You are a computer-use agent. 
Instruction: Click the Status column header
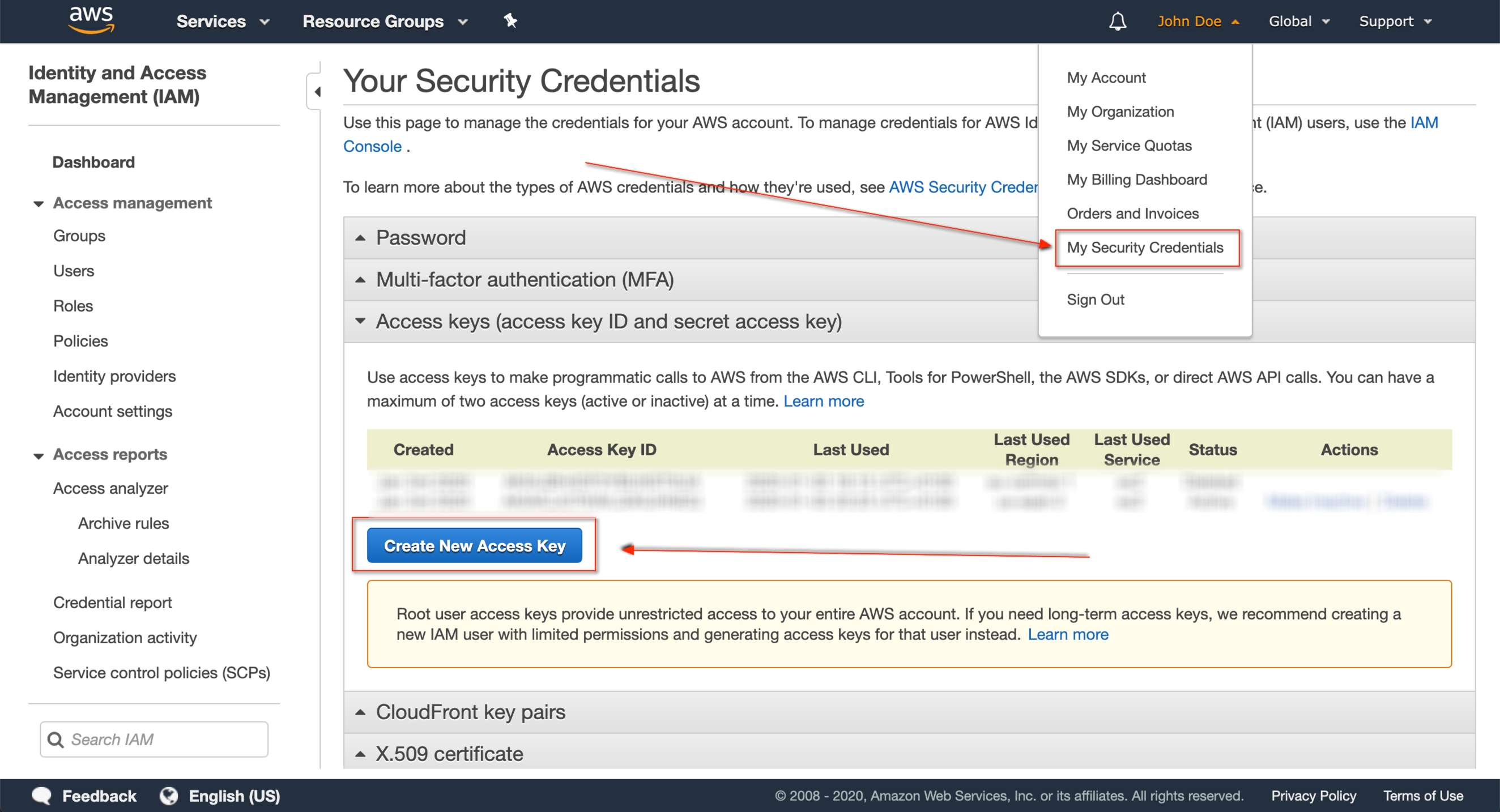1212,450
